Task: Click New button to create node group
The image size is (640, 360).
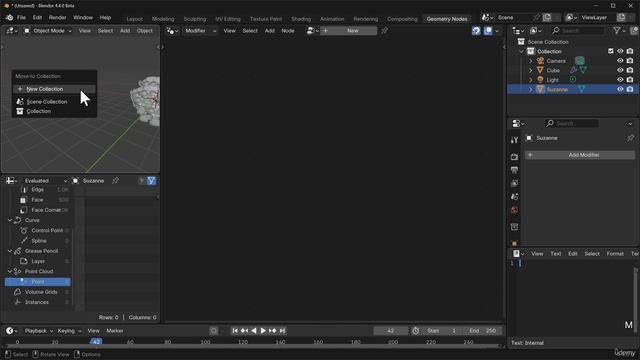Action: (x=349, y=31)
